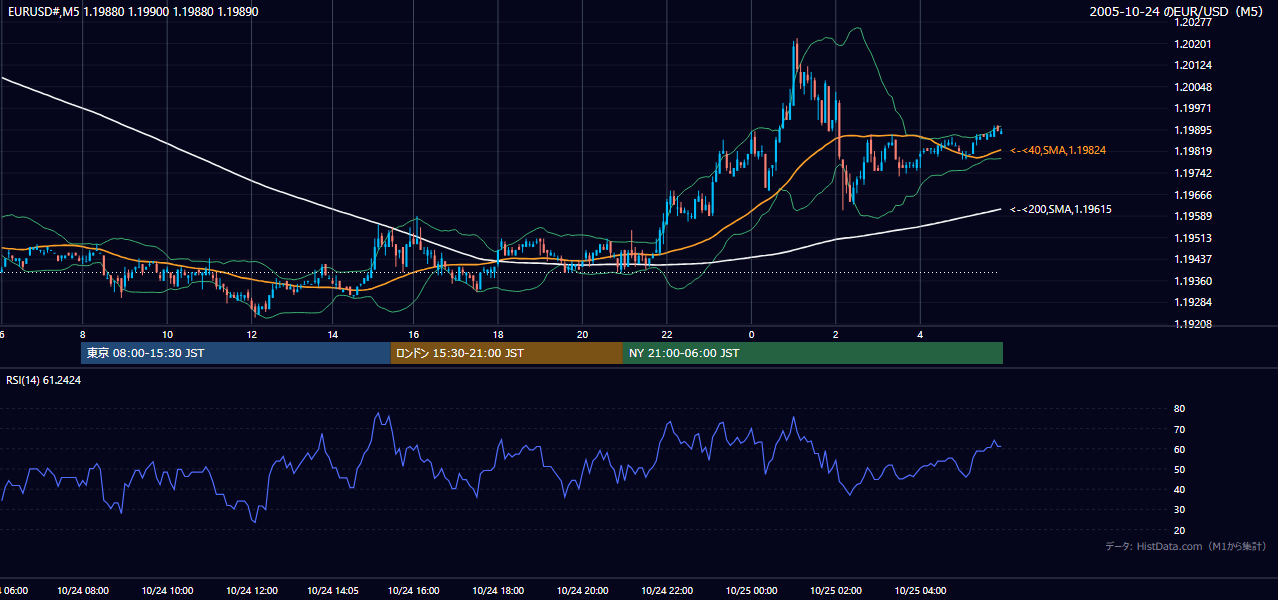Select the London 15:30-21:00 JST session bar
This screenshot has width=1278, height=600.
pyautogui.click(x=507, y=353)
